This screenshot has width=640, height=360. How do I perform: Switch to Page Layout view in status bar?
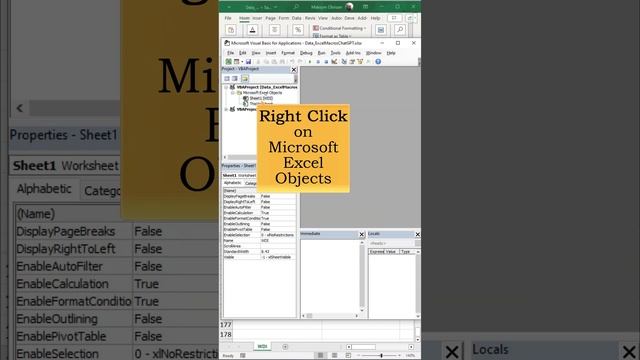[334, 356]
